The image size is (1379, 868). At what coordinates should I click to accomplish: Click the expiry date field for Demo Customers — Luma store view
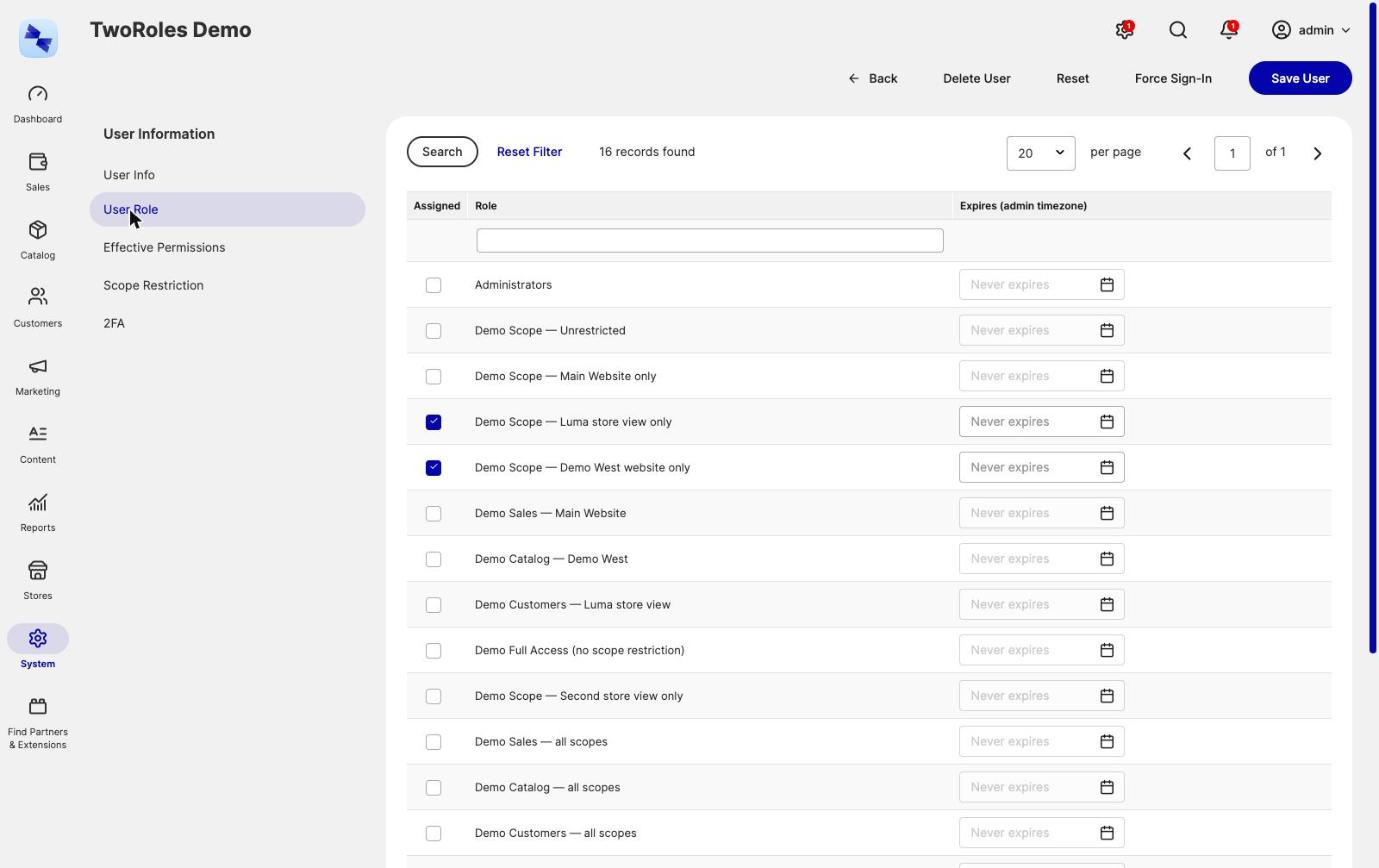click(1041, 605)
